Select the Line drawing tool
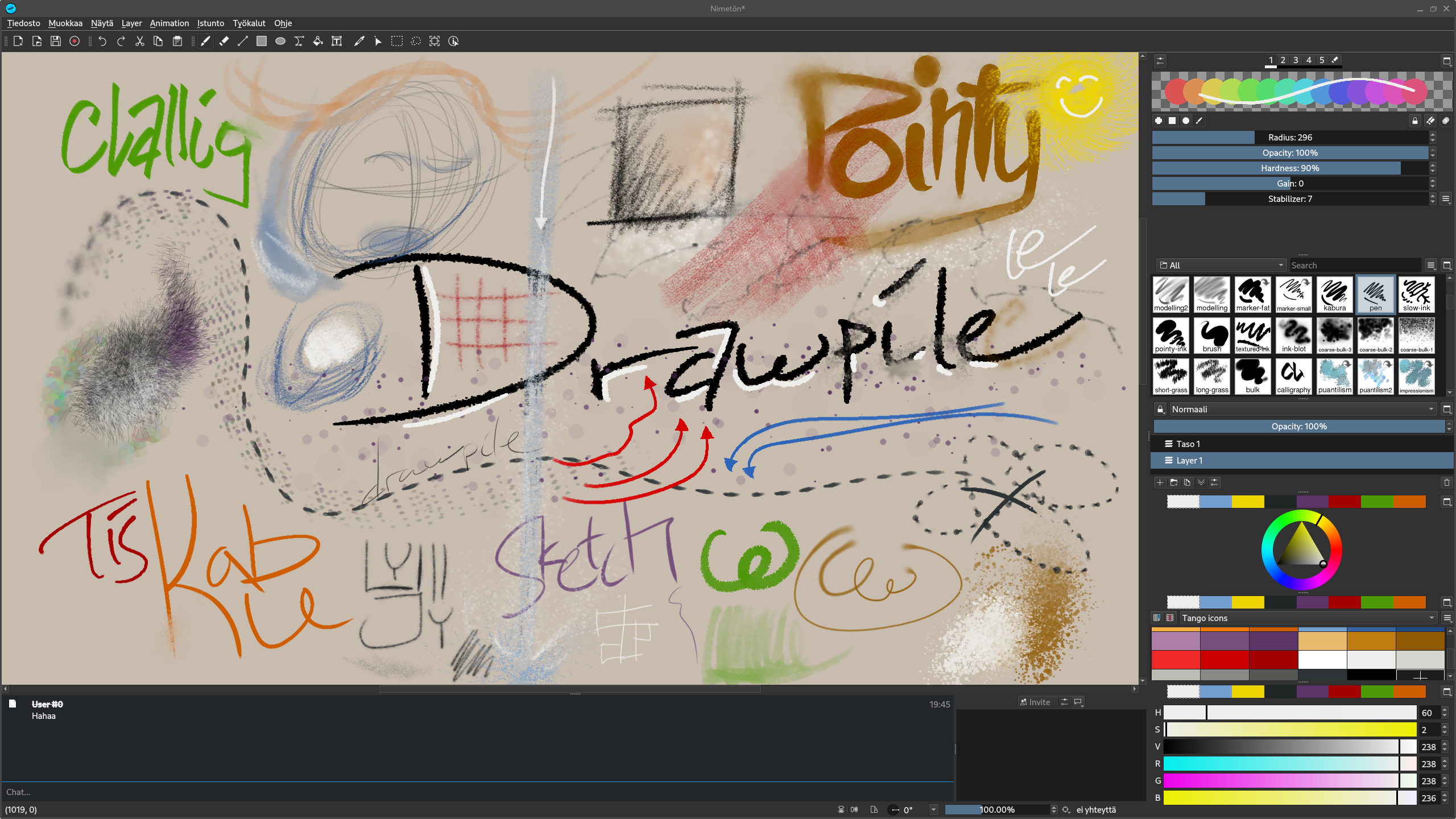Screen dimensions: 1456x819 pyautogui.click(x=243, y=41)
